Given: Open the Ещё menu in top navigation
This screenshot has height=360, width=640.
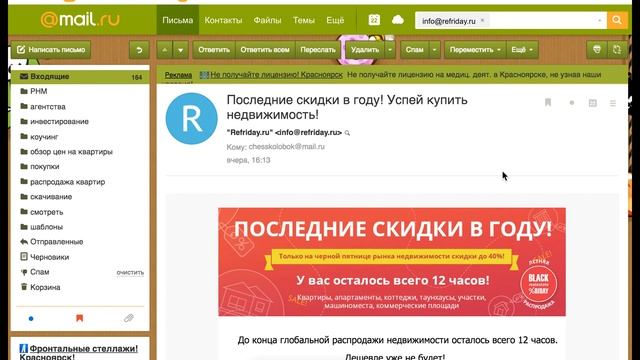Looking at the screenshot, I should [335, 20].
